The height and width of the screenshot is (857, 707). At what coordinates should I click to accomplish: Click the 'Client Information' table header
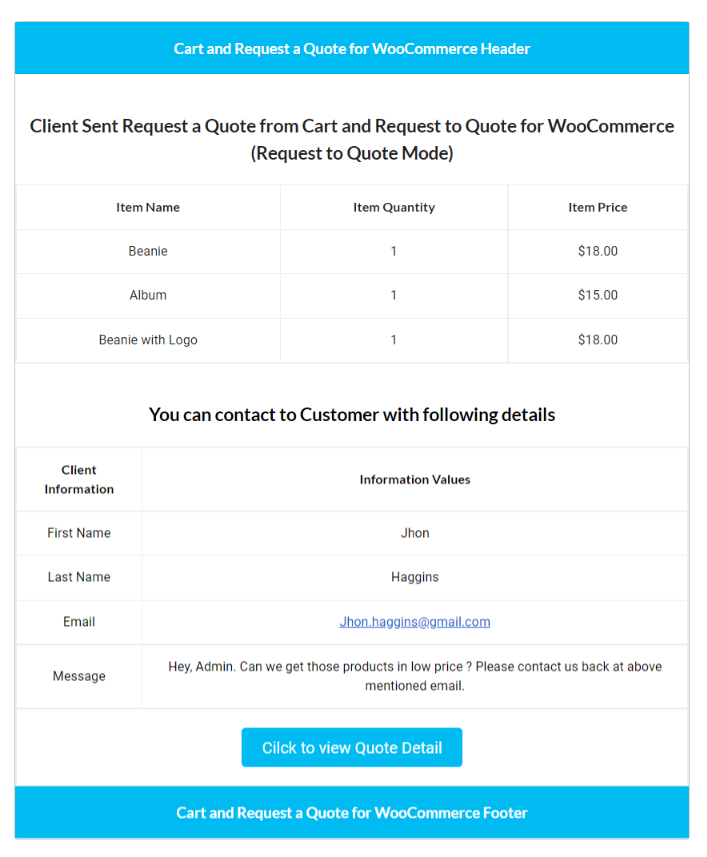point(79,480)
